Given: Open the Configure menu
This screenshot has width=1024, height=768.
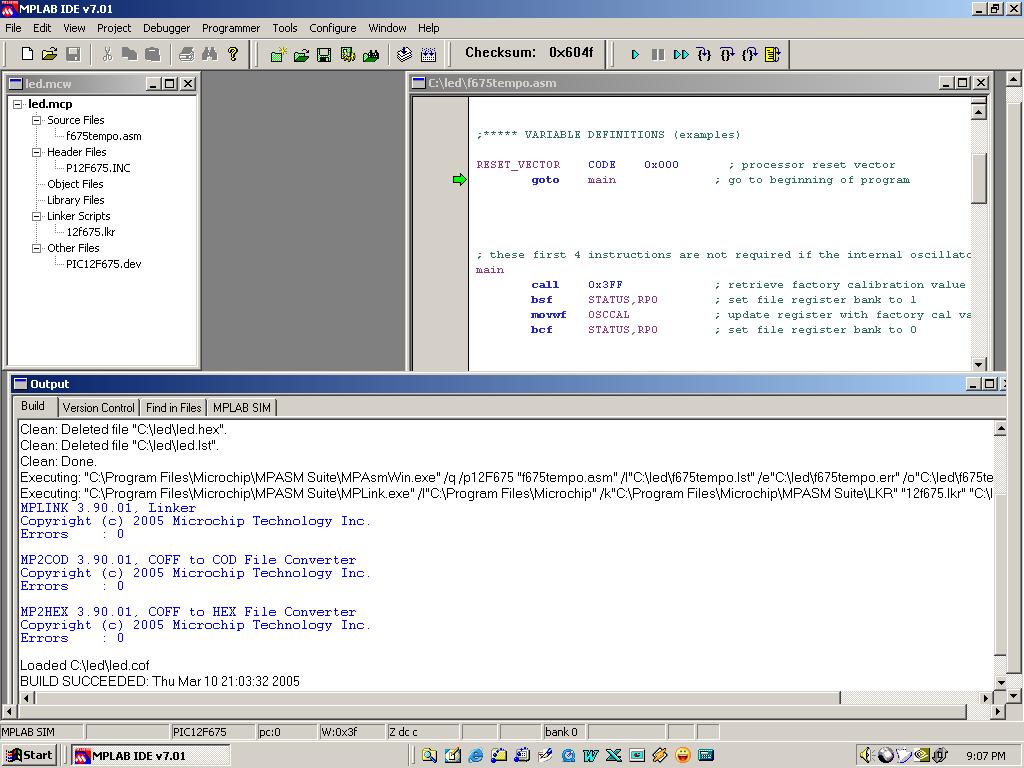Looking at the screenshot, I should coord(332,28).
